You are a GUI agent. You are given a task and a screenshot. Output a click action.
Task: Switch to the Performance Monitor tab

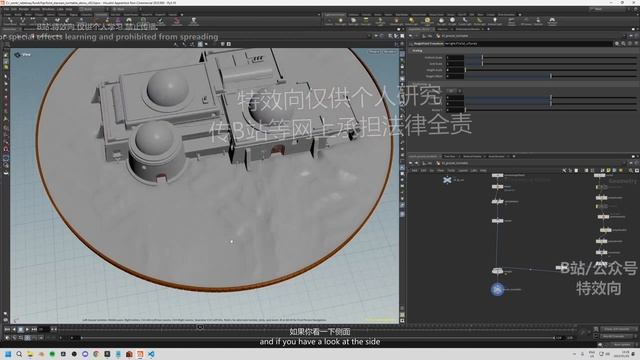(x=468, y=29)
